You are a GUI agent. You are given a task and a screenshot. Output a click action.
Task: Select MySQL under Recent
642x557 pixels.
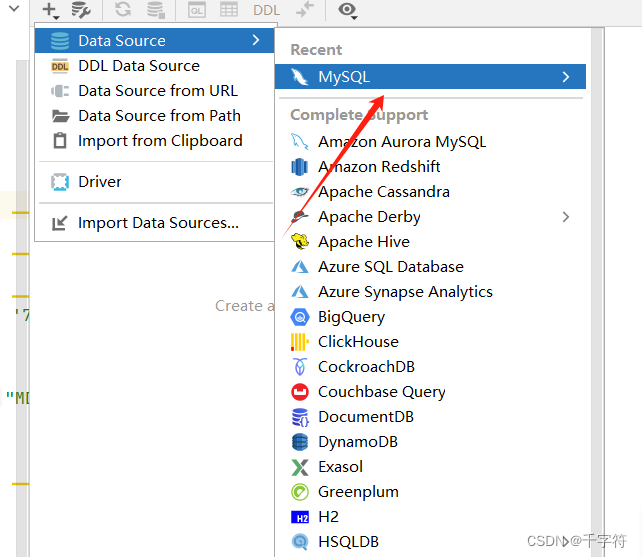tap(430, 77)
